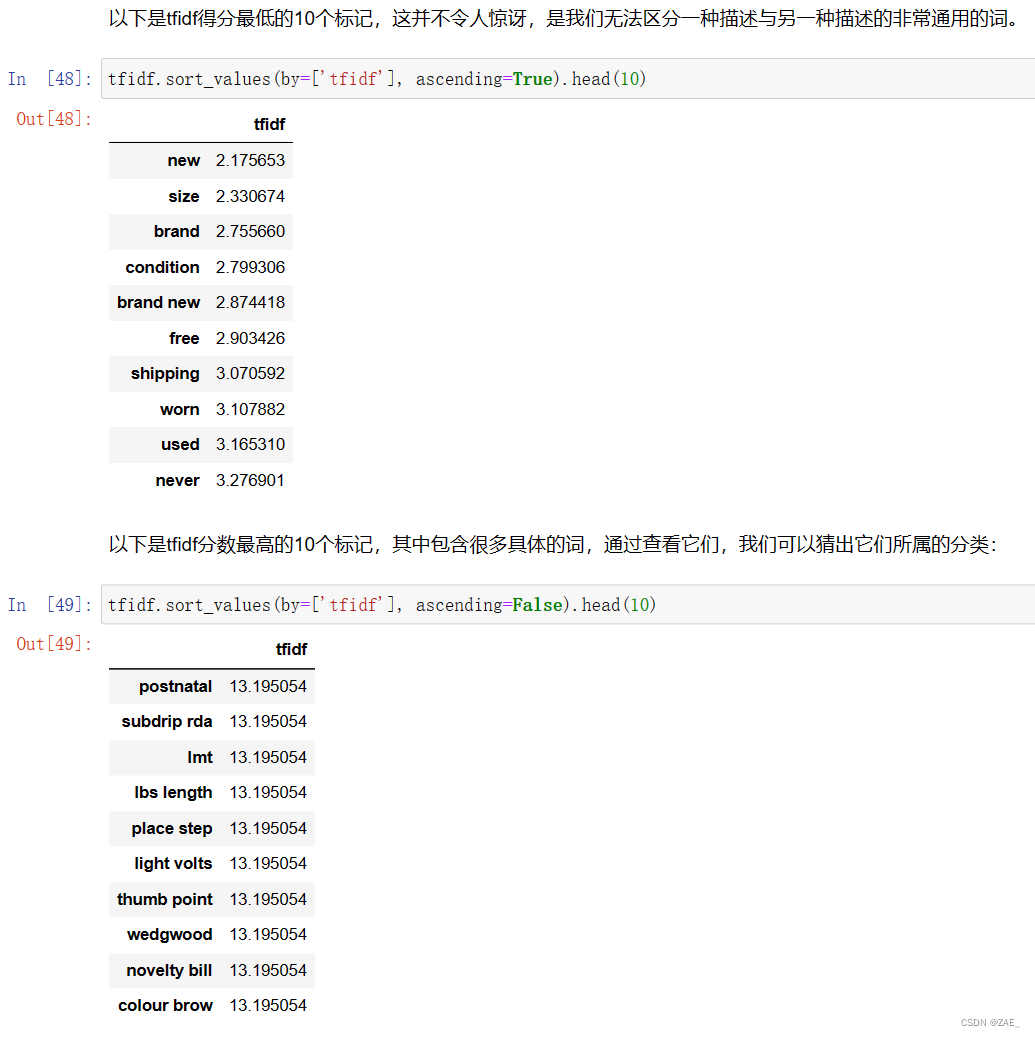1035x1037 pixels.
Task: Click the value 2.874418
Action: point(250,302)
